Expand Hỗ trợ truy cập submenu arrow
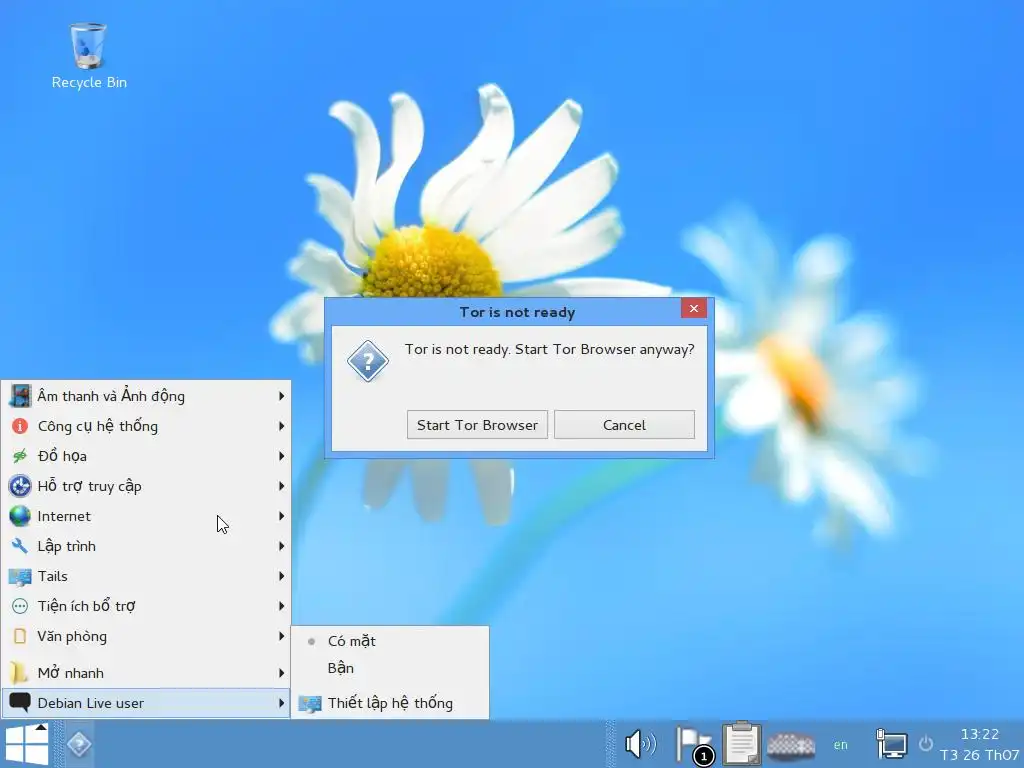The image size is (1024, 768). pyautogui.click(x=281, y=486)
